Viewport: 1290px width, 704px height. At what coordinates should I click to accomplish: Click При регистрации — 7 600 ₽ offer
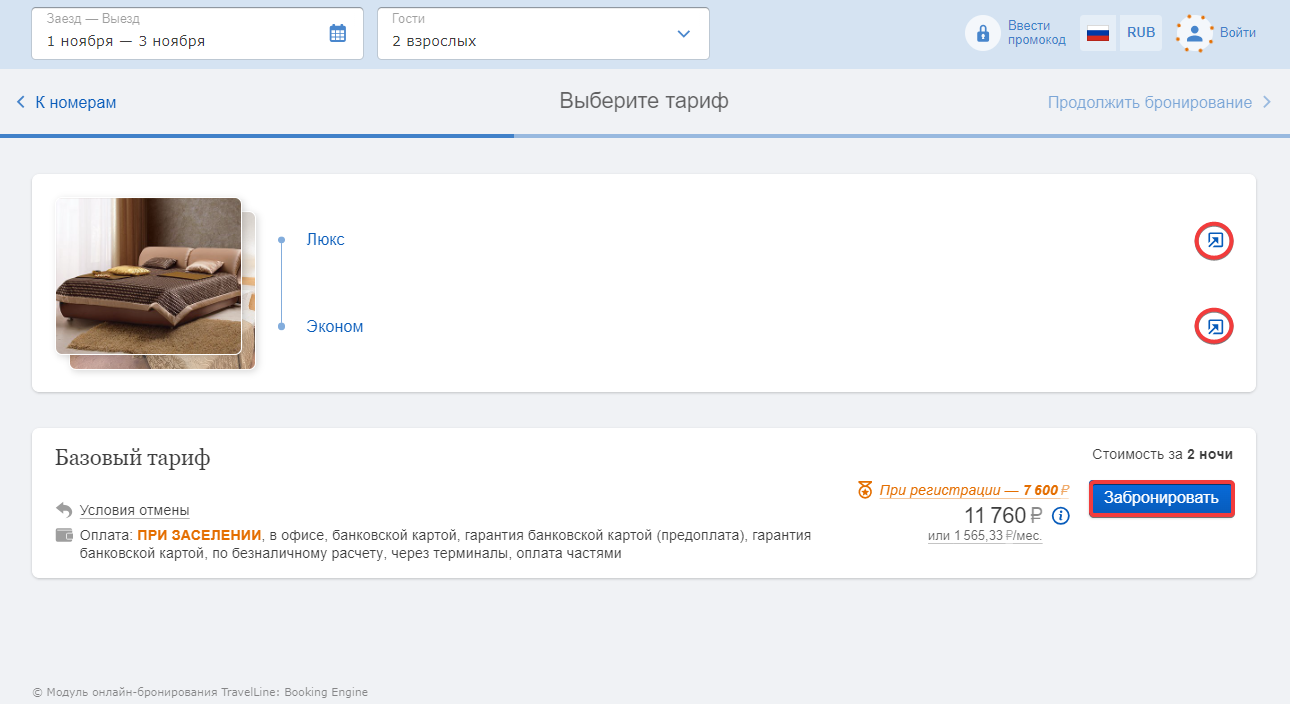(x=974, y=490)
